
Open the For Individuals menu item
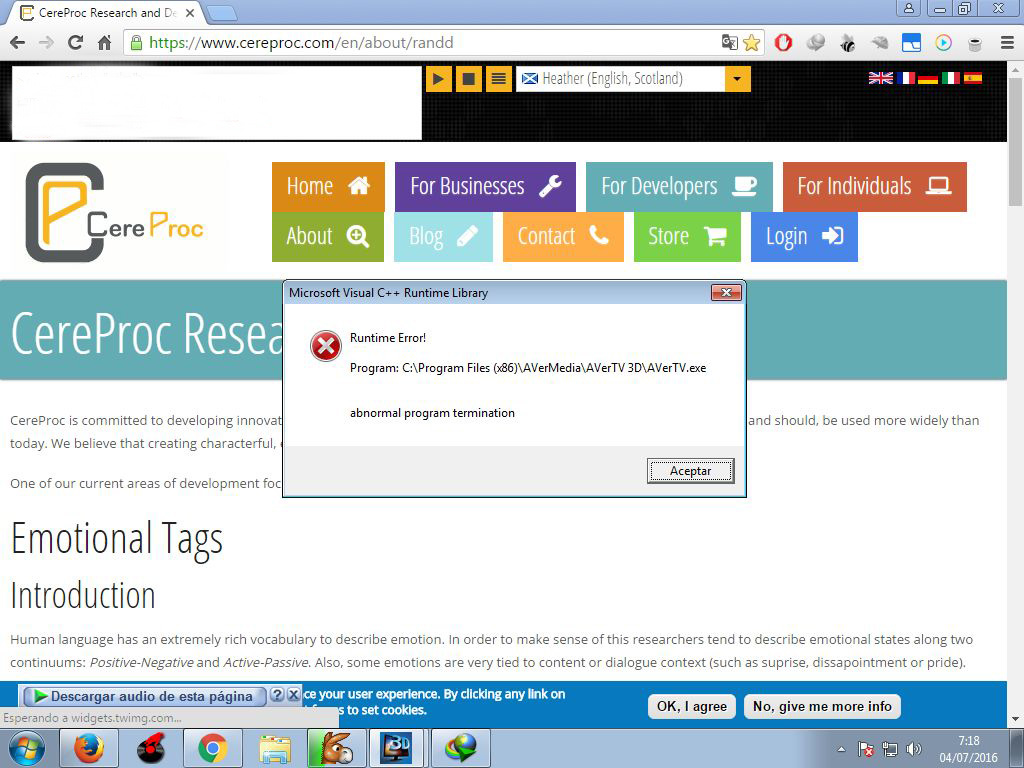click(x=874, y=187)
